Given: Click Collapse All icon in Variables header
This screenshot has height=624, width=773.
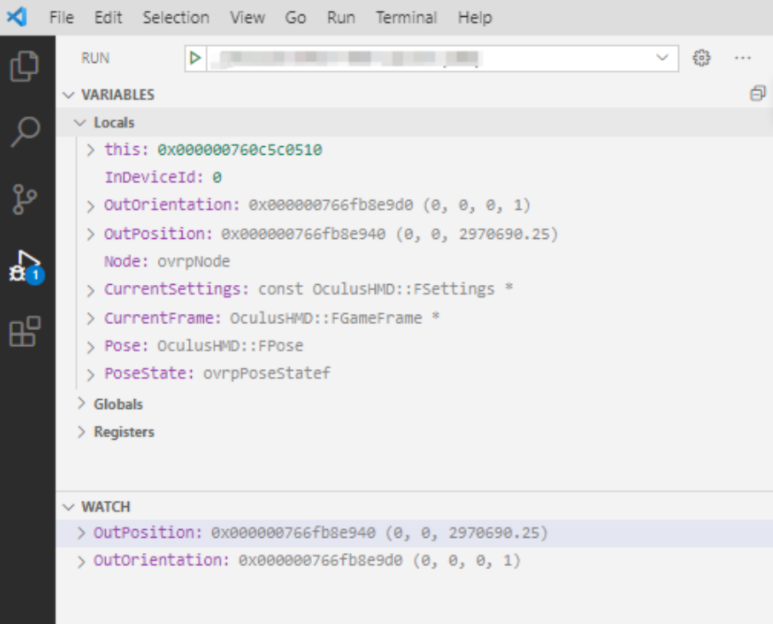Looking at the screenshot, I should [x=757, y=94].
